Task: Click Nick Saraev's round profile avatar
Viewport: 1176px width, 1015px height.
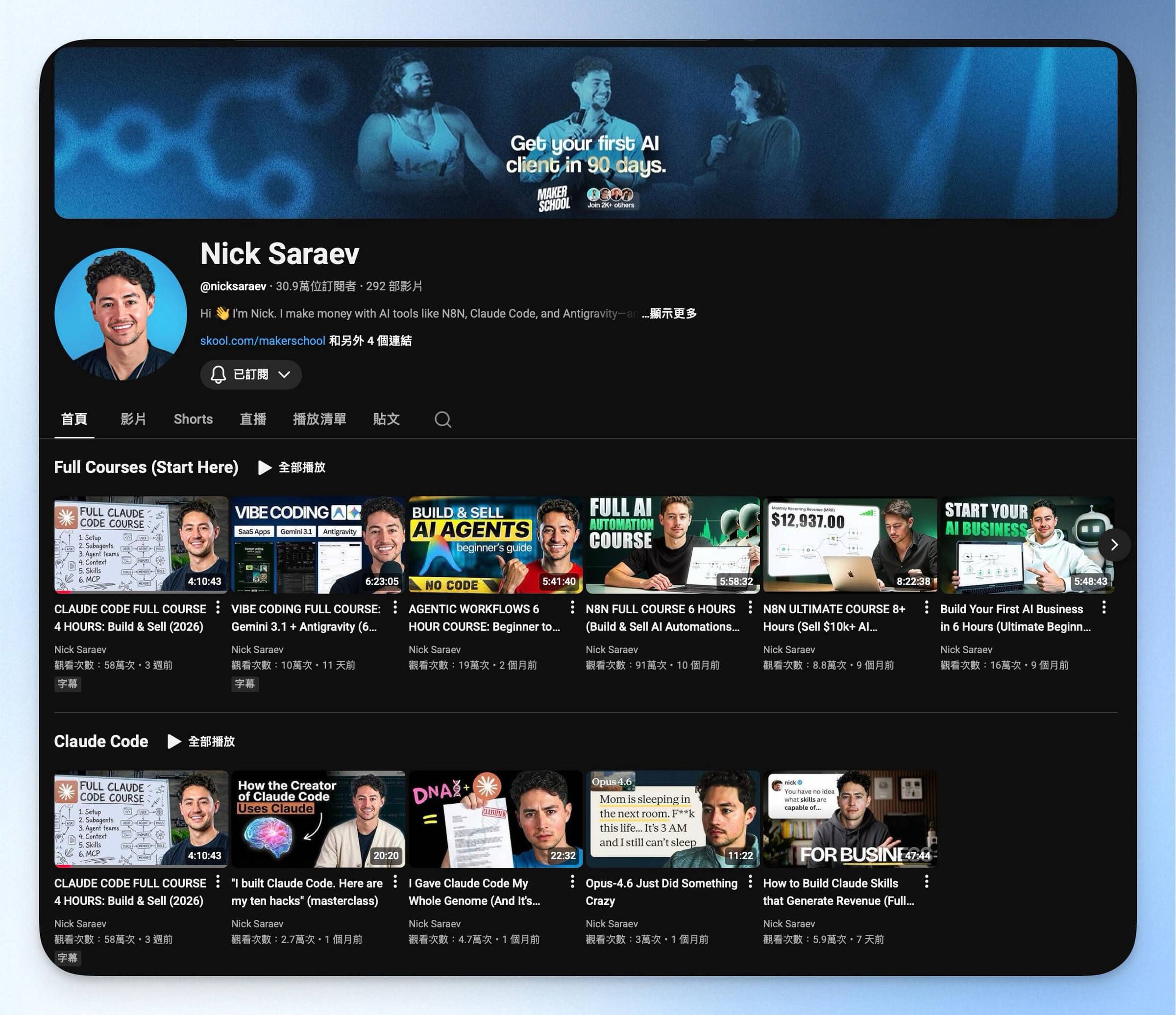Action: [121, 314]
